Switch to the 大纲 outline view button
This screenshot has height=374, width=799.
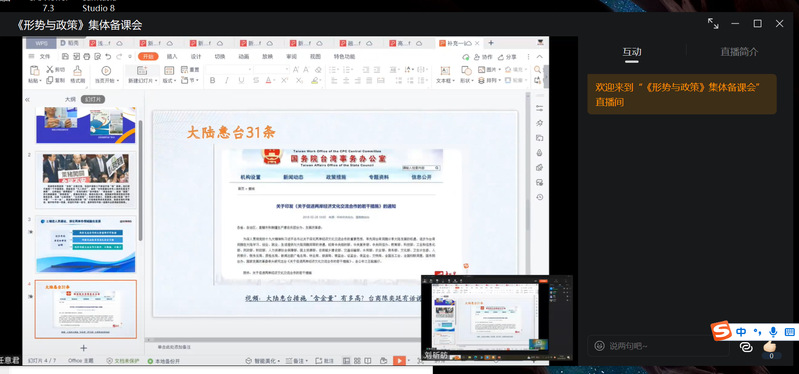[x=70, y=99]
